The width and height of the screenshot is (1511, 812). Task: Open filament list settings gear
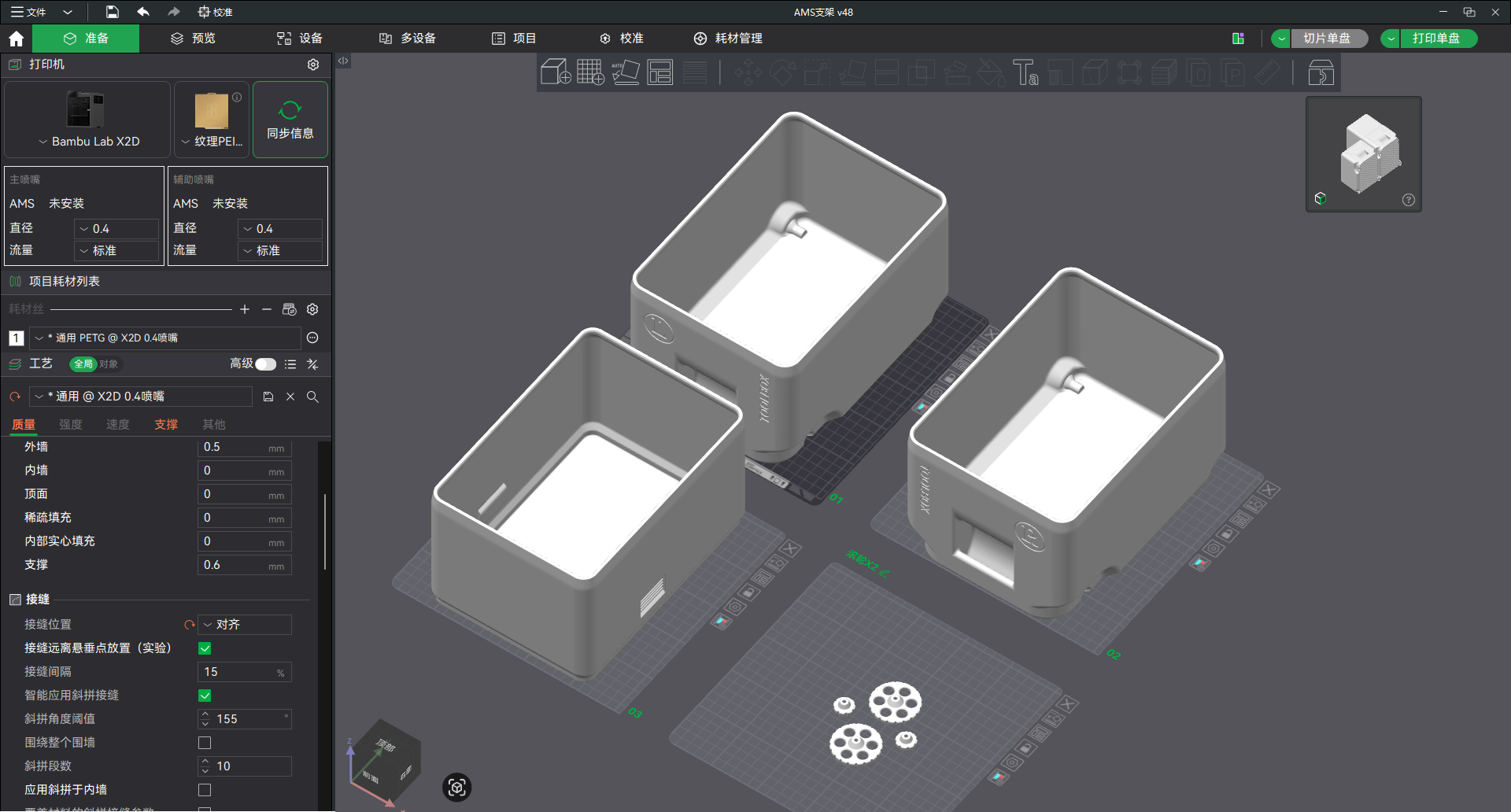[x=312, y=309]
